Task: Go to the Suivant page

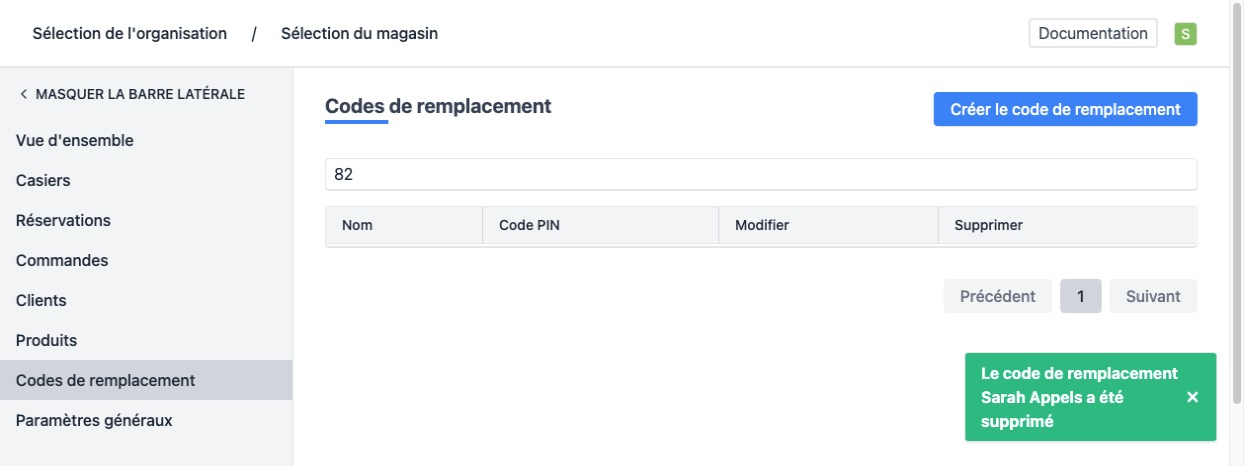Action: [1153, 296]
